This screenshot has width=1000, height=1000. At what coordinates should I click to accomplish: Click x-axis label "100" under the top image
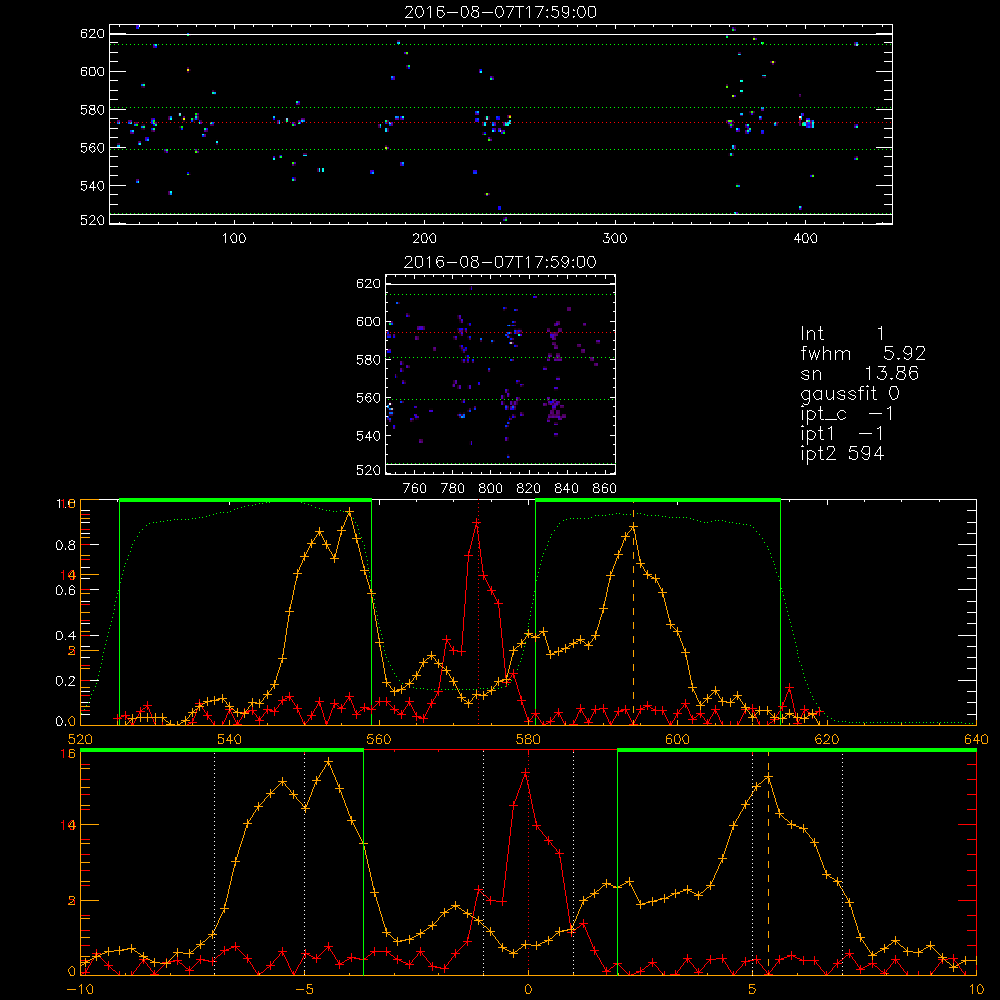coord(234,239)
